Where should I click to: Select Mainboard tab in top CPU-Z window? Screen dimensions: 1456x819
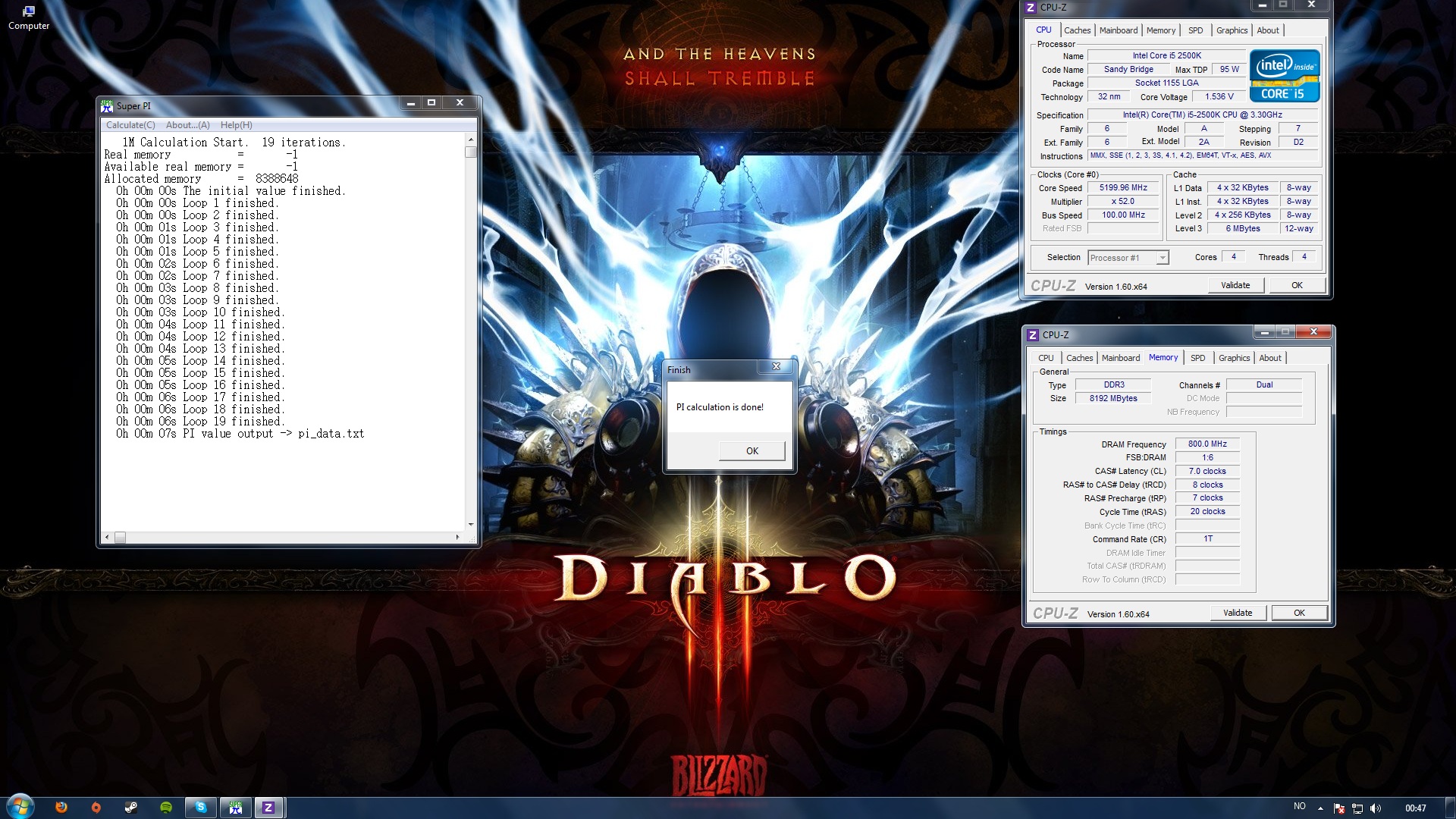coord(1119,30)
